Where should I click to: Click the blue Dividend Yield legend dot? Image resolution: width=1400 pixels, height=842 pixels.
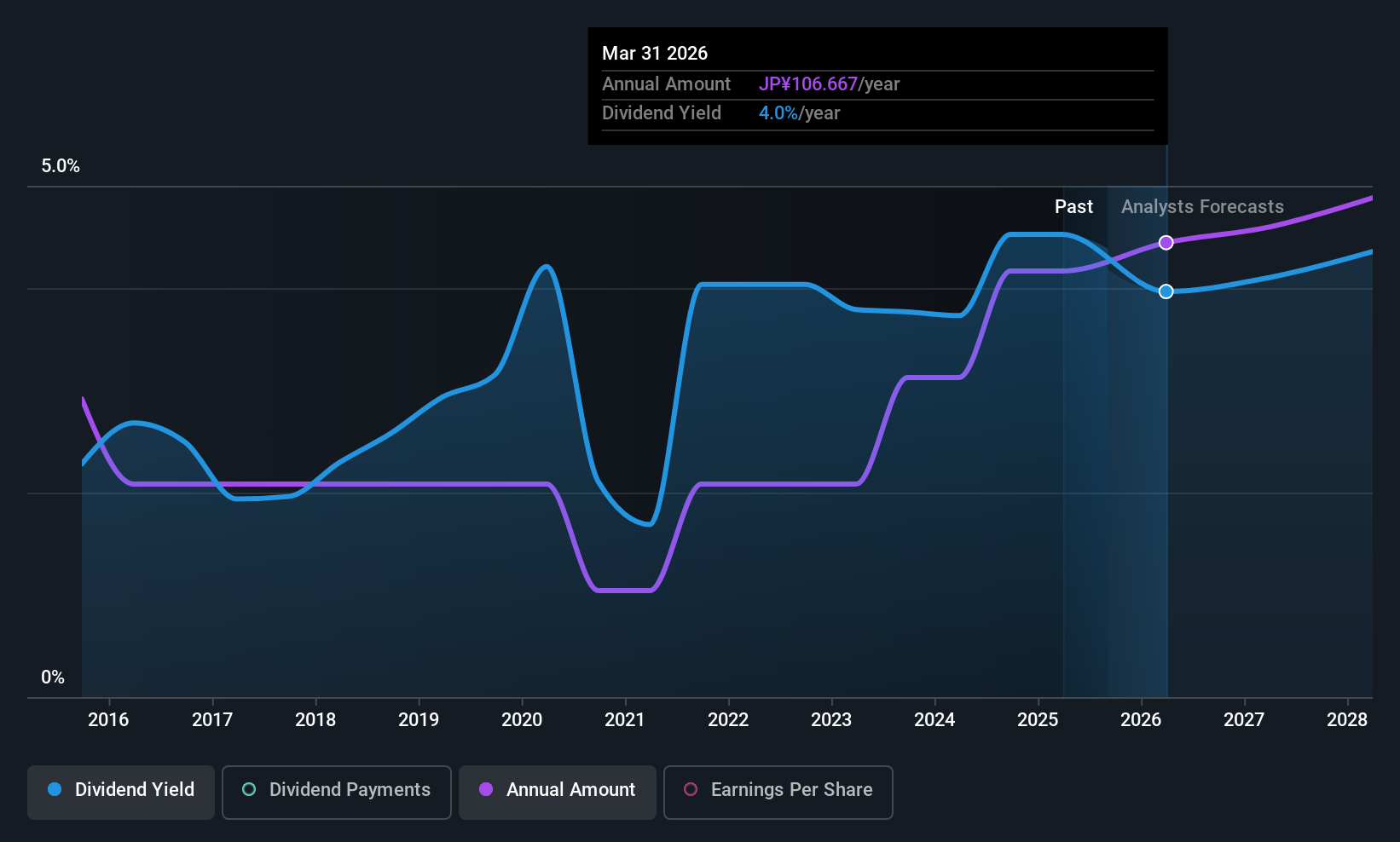[55, 790]
